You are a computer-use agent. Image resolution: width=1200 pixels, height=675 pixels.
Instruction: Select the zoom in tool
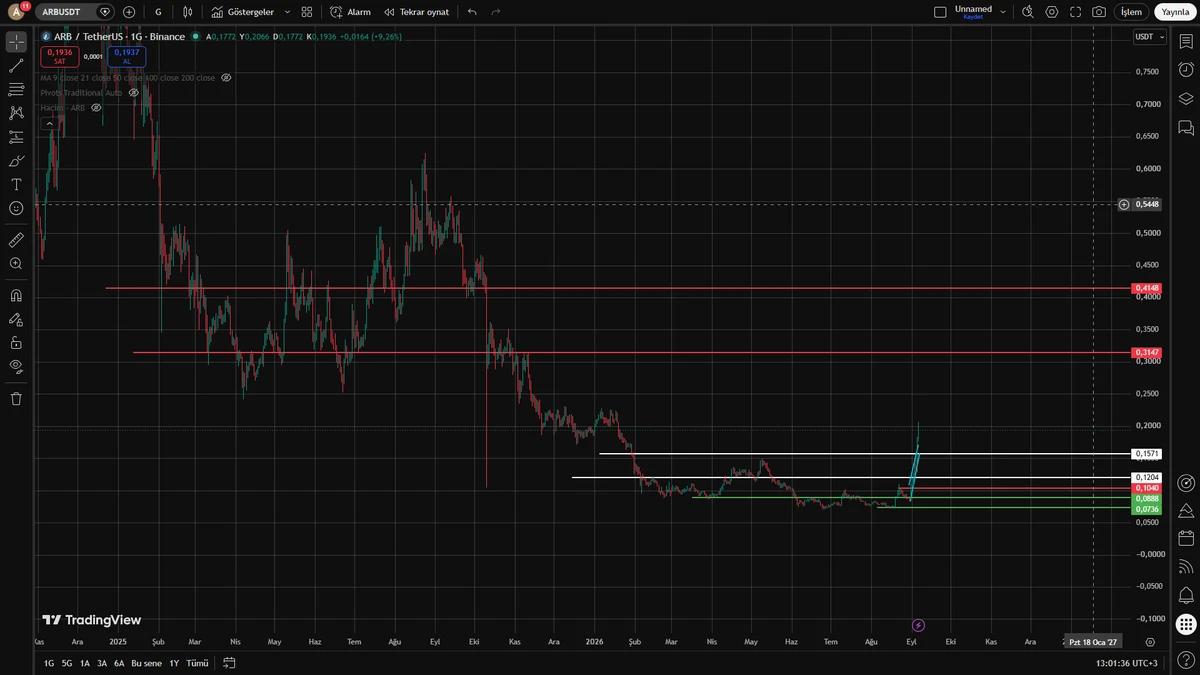click(16, 264)
